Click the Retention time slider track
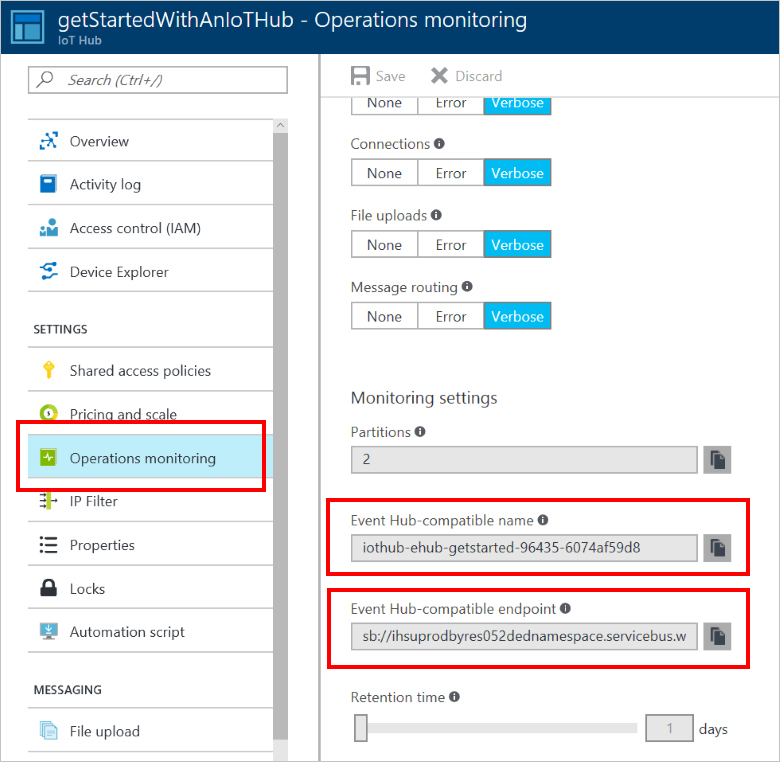The width and height of the screenshot is (780, 762). click(x=502, y=728)
